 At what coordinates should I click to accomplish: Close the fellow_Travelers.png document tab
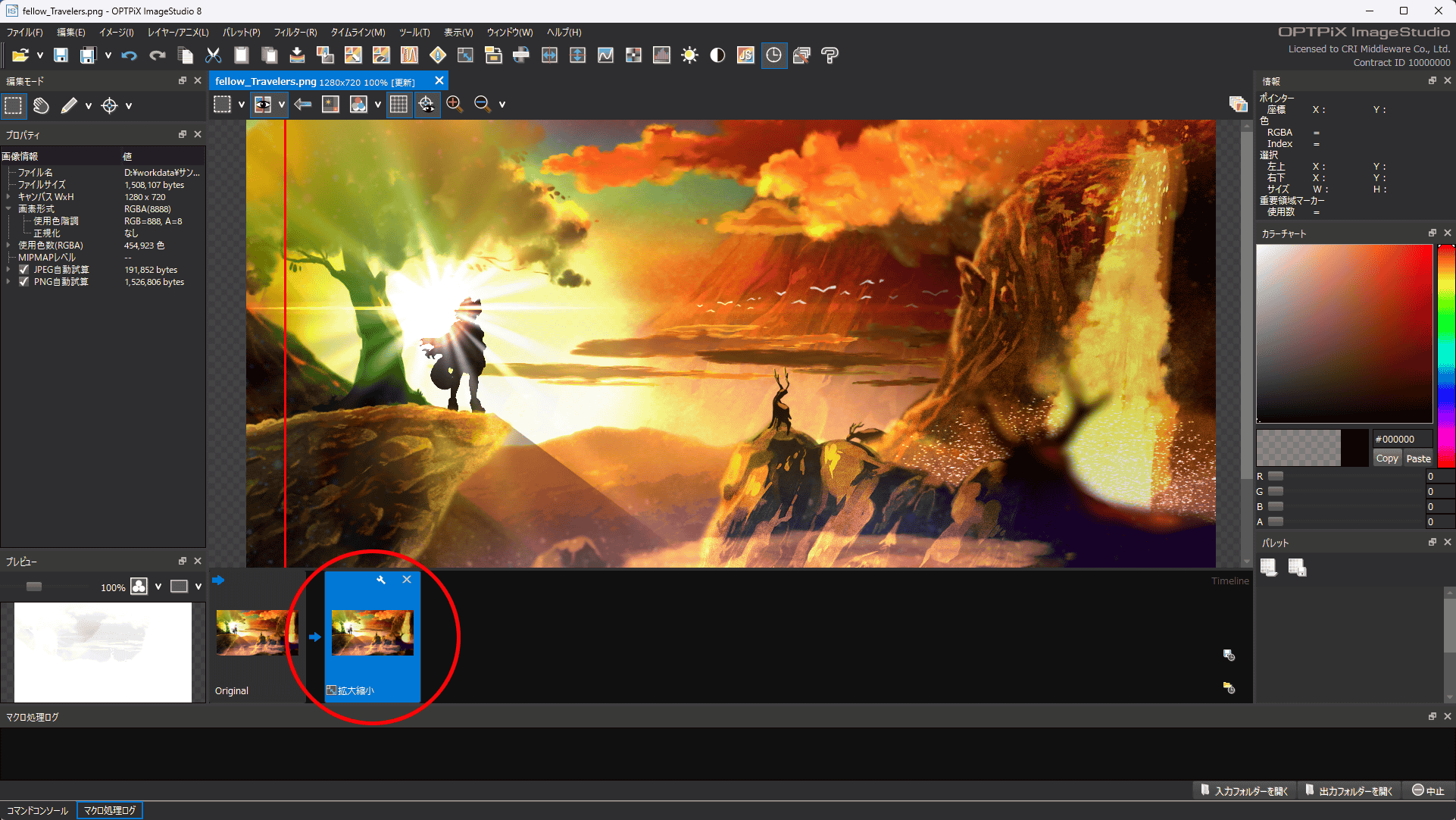[x=439, y=81]
